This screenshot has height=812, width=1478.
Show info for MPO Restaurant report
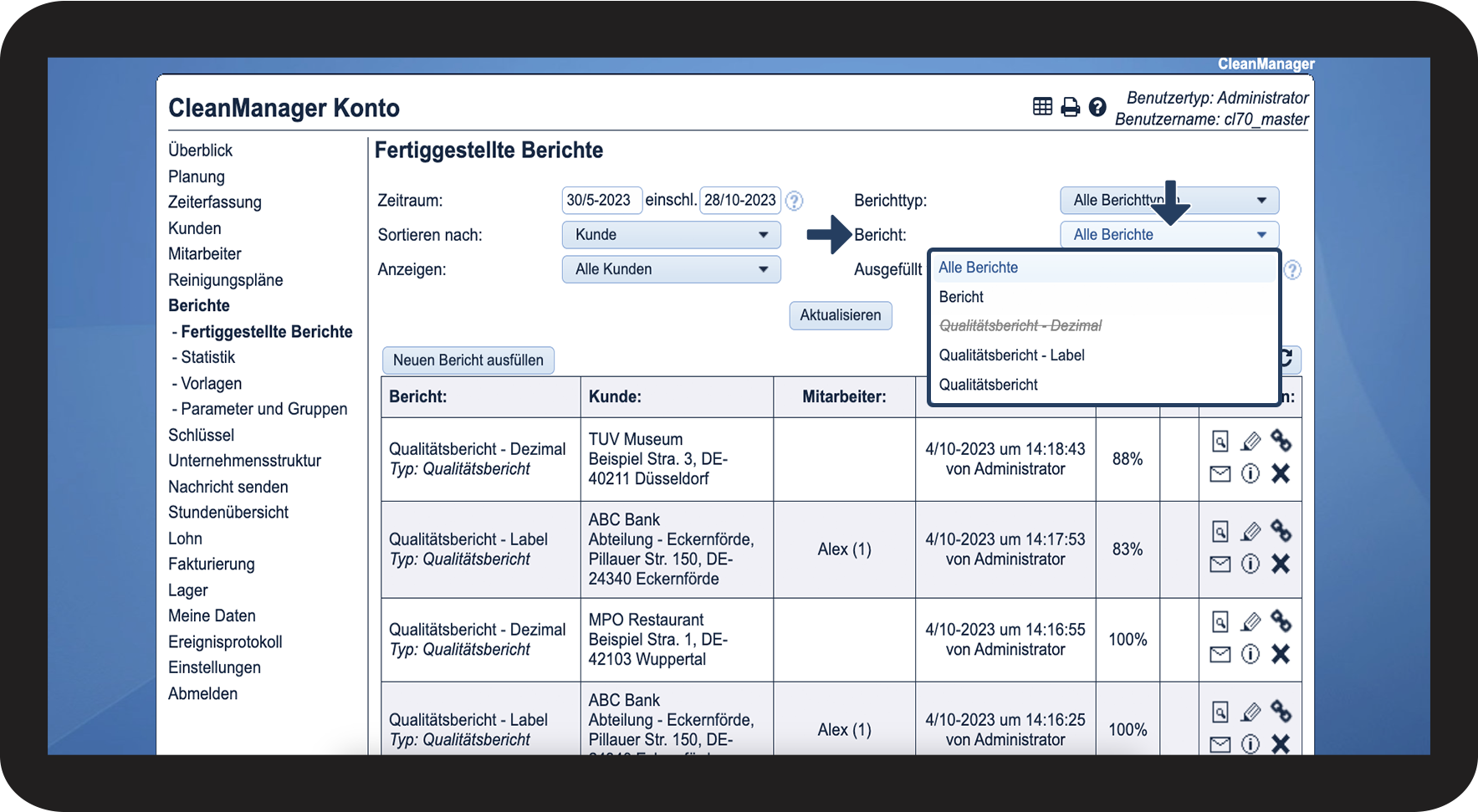point(1250,654)
